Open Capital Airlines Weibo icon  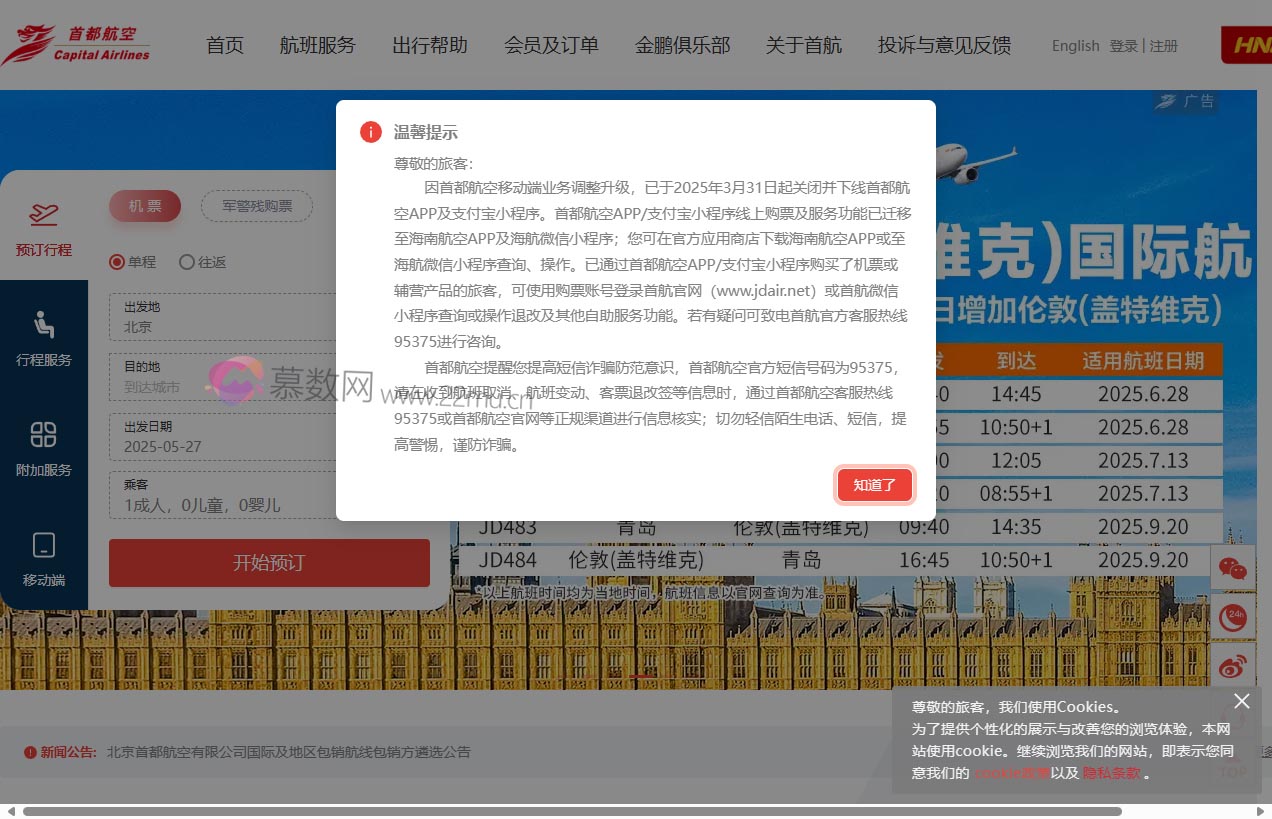click(1232, 666)
